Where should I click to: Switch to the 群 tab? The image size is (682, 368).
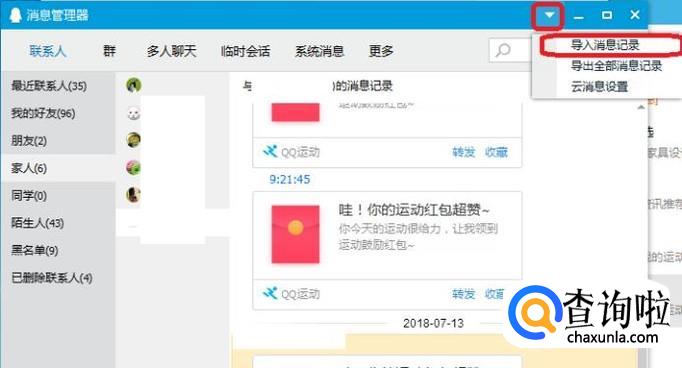coord(110,51)
